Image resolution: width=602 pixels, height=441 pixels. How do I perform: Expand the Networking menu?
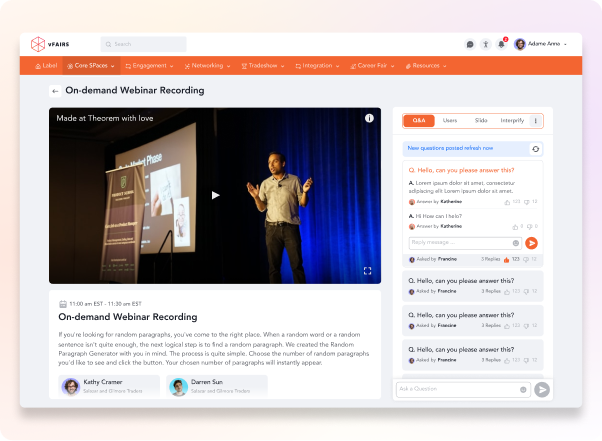[207, 66]
